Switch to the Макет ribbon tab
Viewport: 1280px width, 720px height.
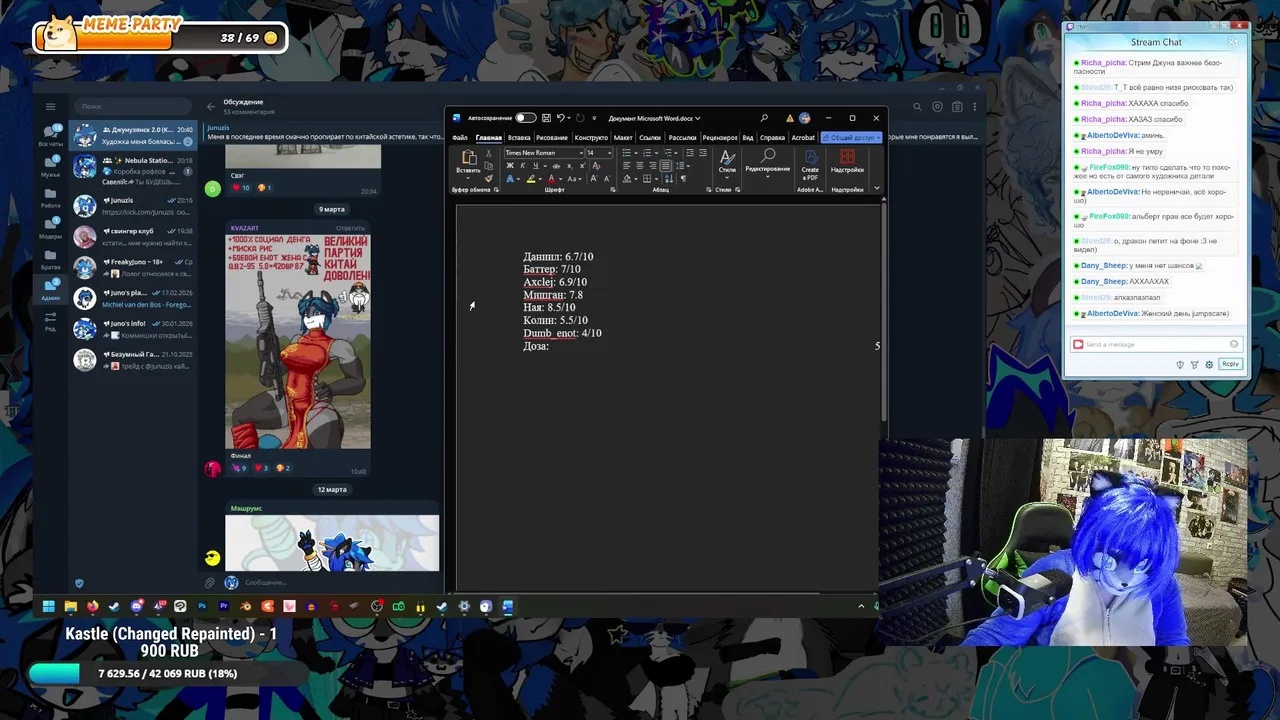pyautogui.click(x=623, y=138)
